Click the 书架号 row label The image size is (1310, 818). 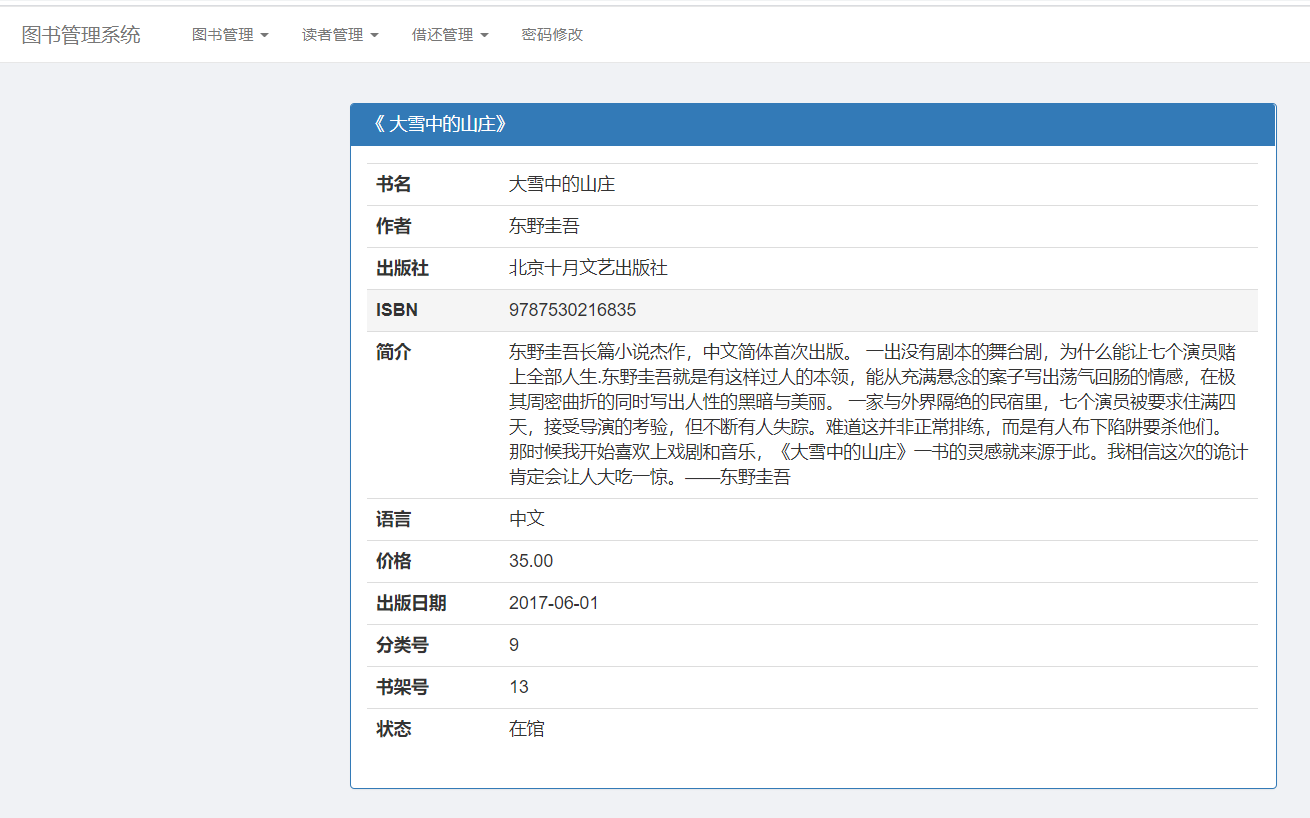coord(402,687)
